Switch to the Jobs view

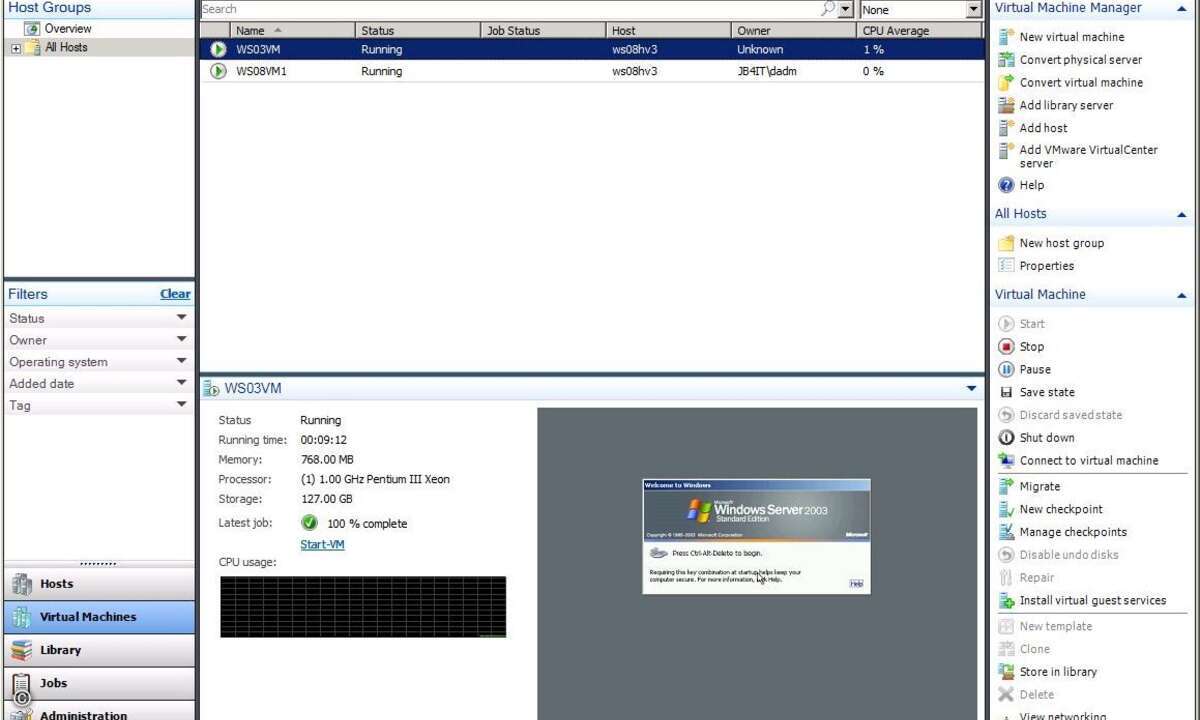tap(99, 683)
